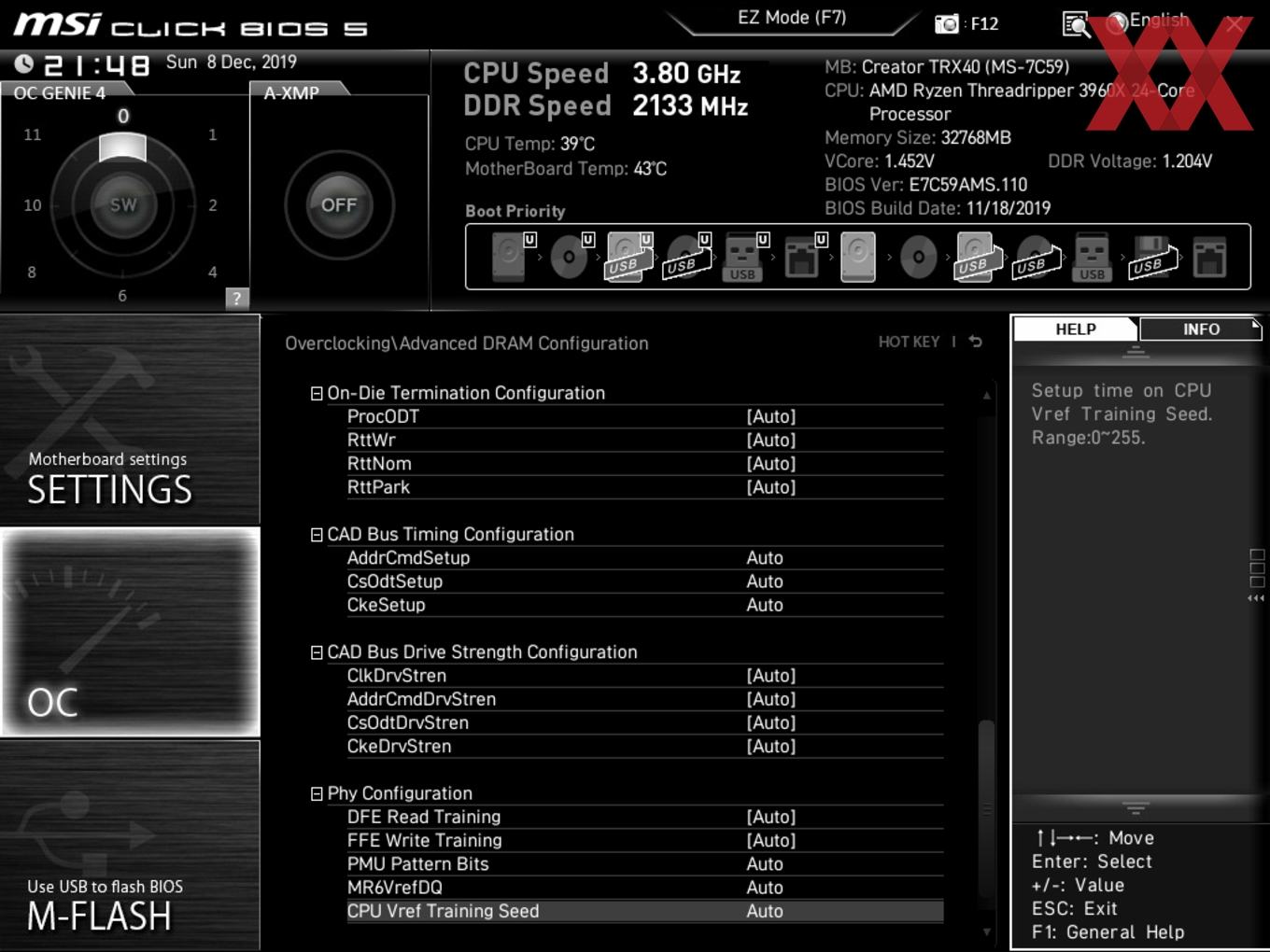Screen dimensions: 1270x952
Task: Click the question mark in OC Genie panel
Action: coord(237,298)
